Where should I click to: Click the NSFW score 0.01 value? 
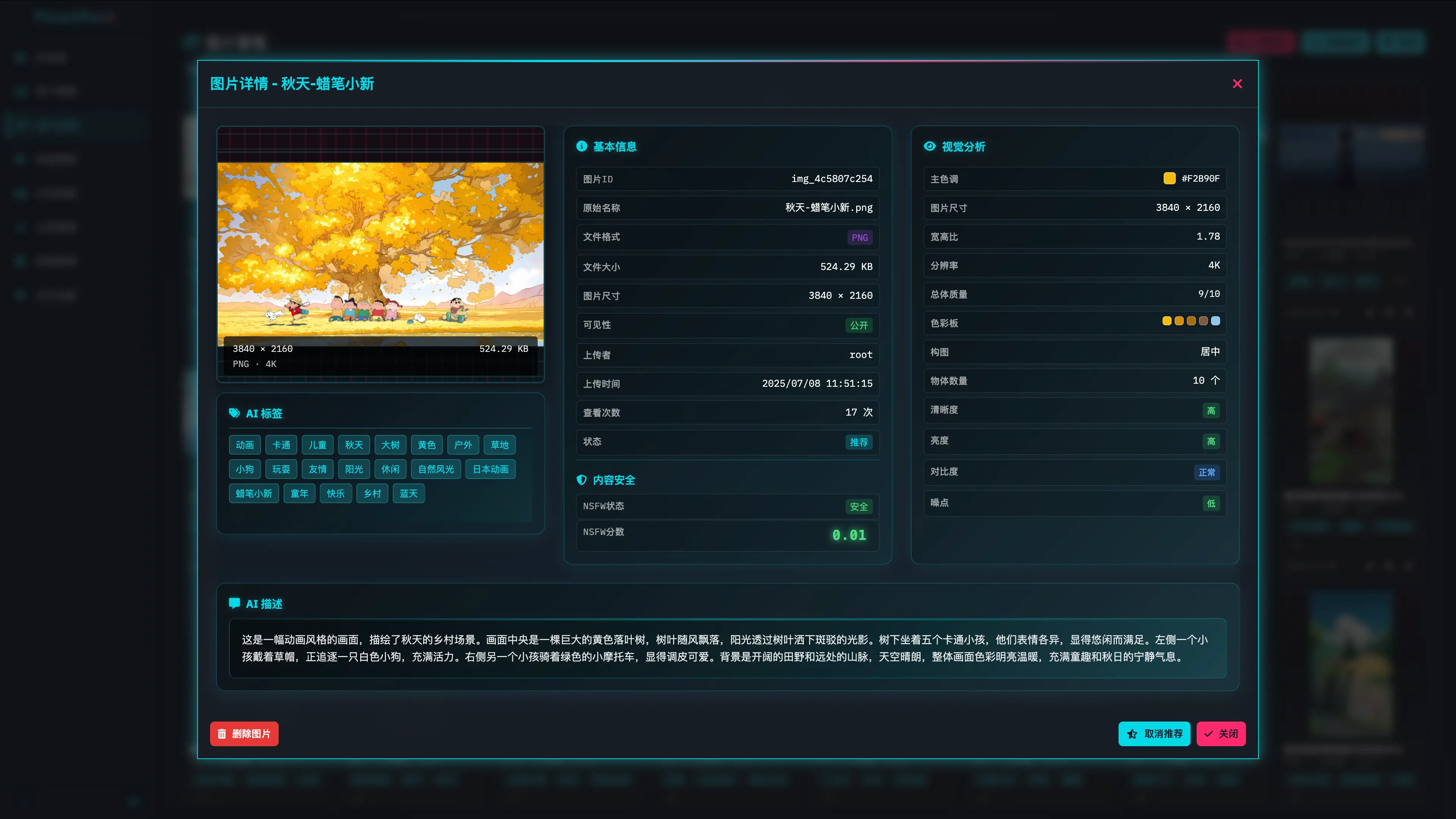[849, 535]
